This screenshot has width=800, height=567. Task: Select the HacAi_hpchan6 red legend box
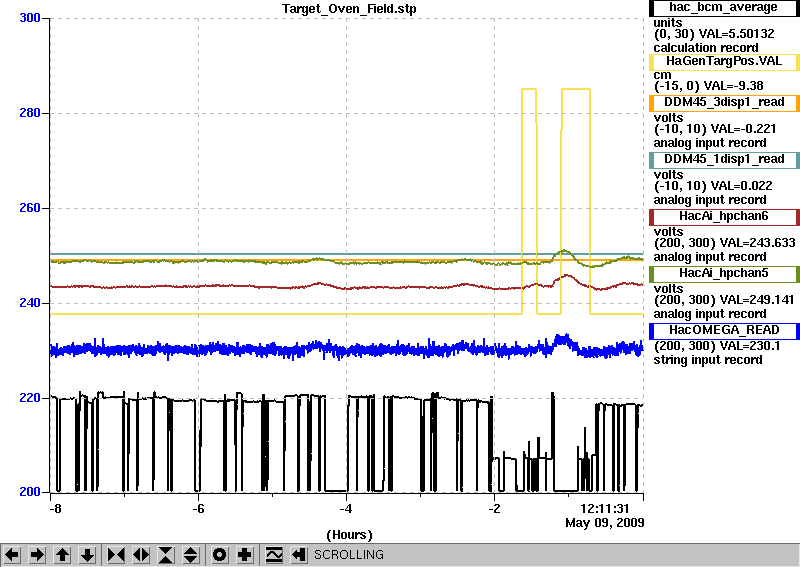[723, 217]
